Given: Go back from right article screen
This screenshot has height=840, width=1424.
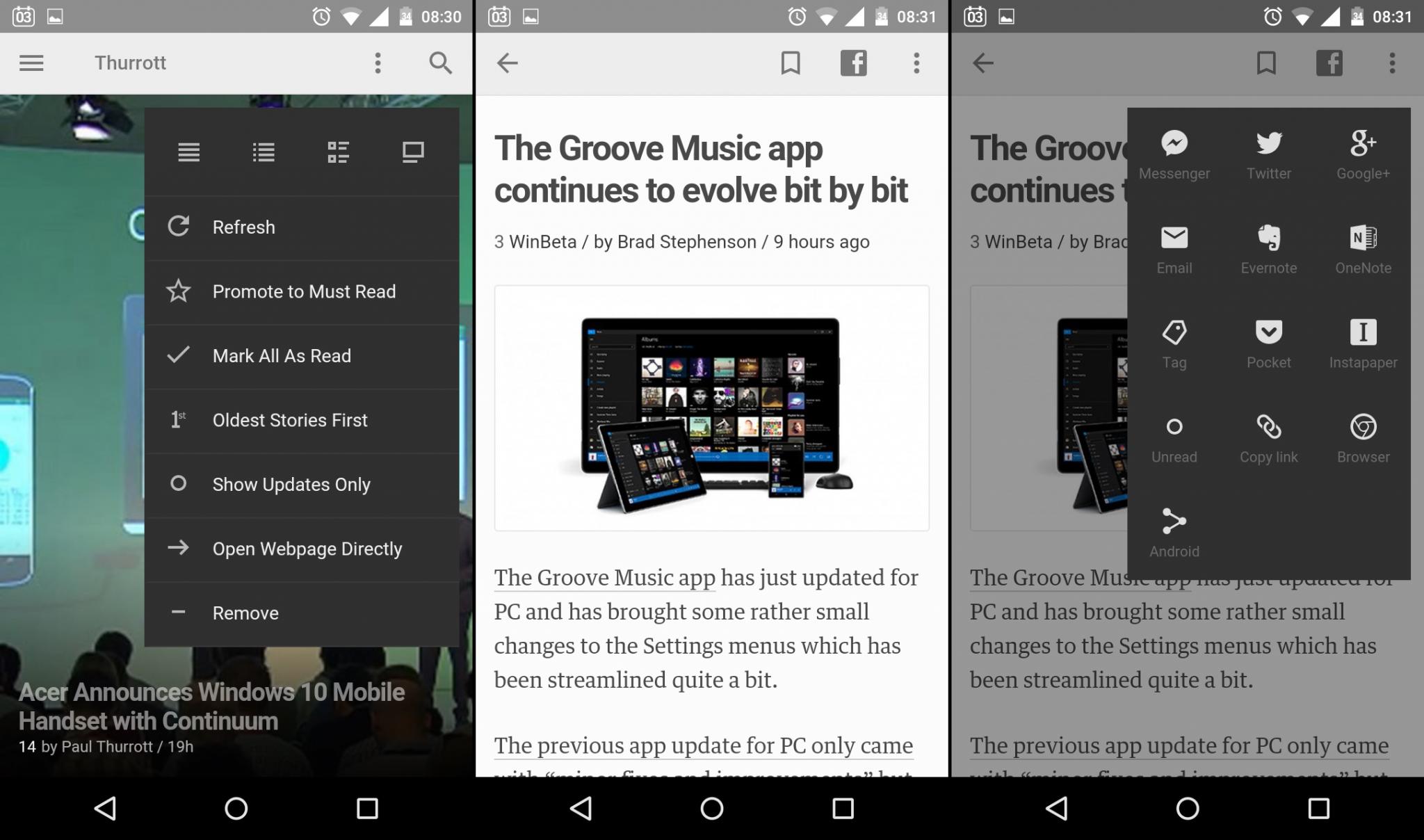Looking at the screenshot, I should point(982,63).
